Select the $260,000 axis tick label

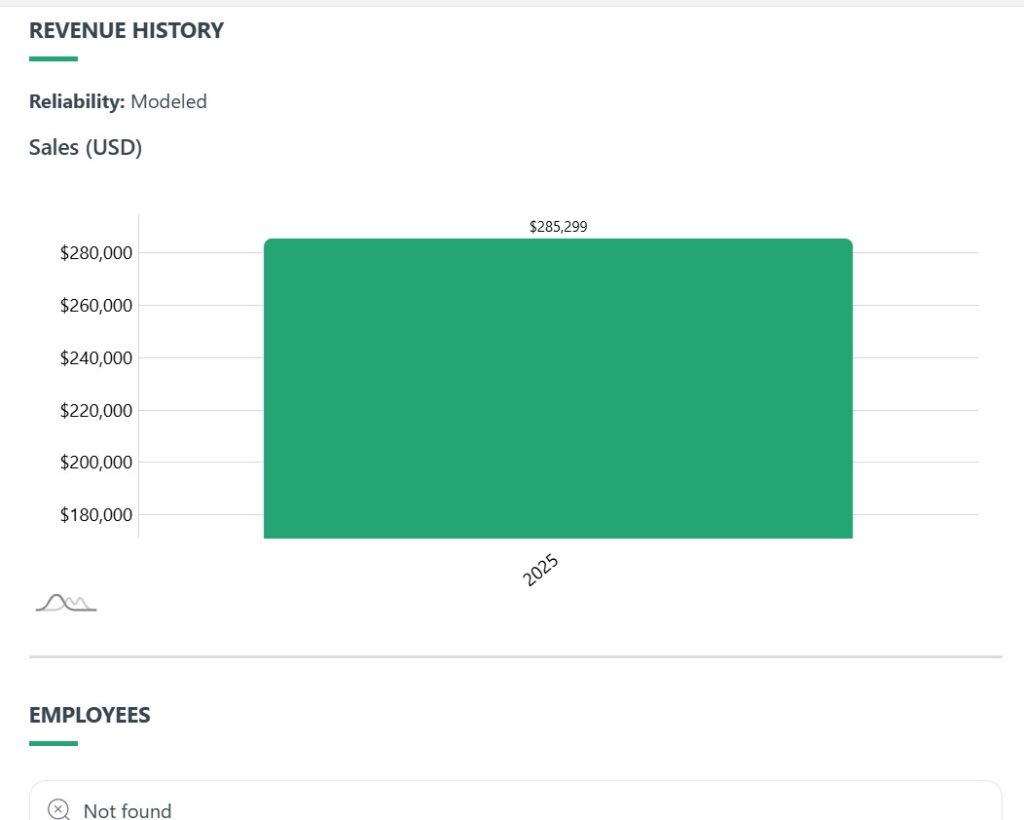[96, 305]
